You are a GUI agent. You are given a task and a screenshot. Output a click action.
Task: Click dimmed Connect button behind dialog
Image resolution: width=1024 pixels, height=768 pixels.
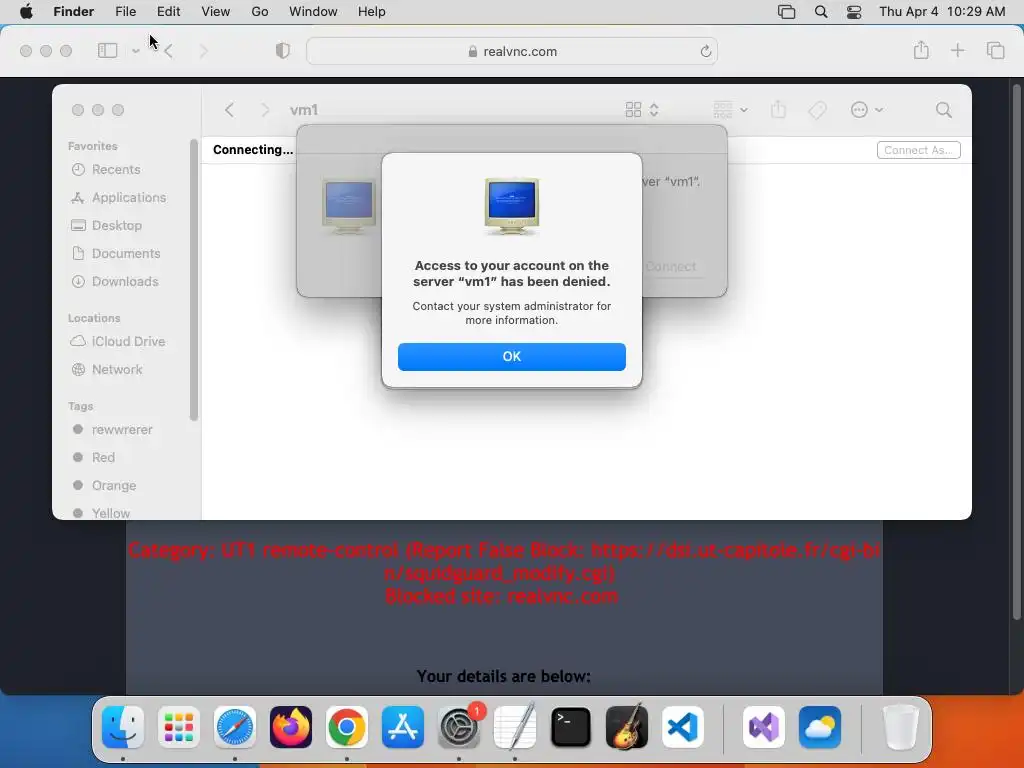point(671,266)
